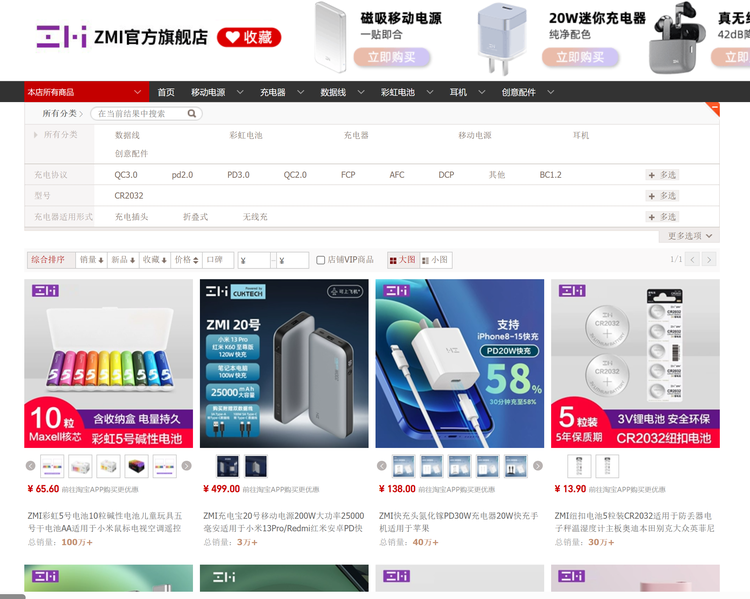
Task: Click right arrow of charger thumbnail carousel
Action: 538,466
